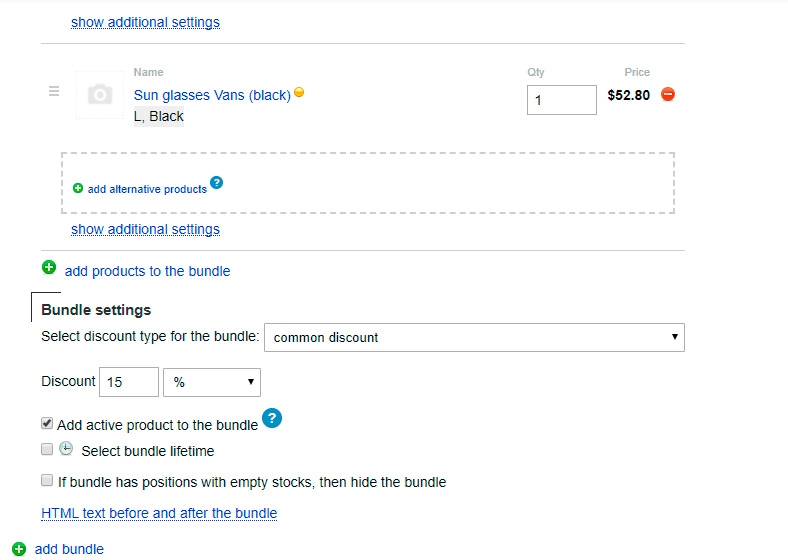Click the Discount value input field
Viewport: 788px width, 560px height.
pos(128,382)
